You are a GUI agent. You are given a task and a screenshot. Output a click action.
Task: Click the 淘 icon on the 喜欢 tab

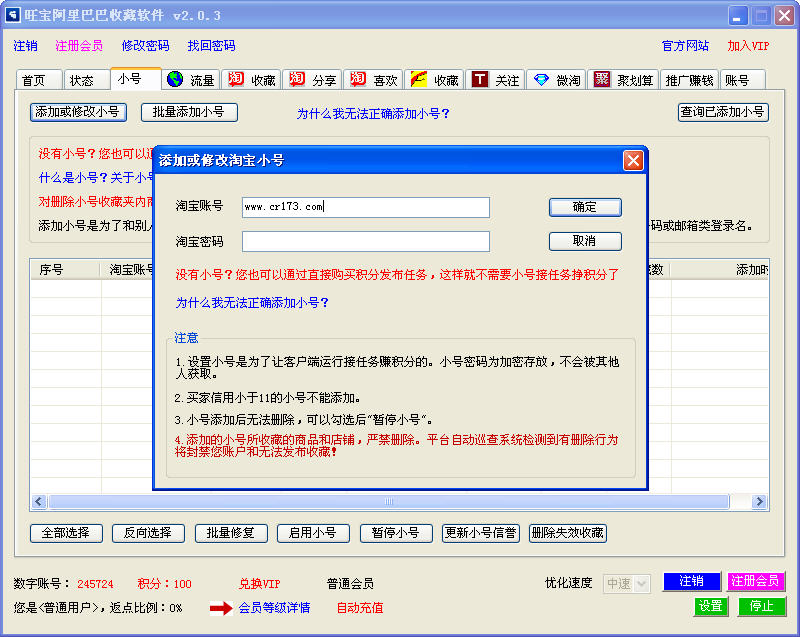(x=358, y=79)
